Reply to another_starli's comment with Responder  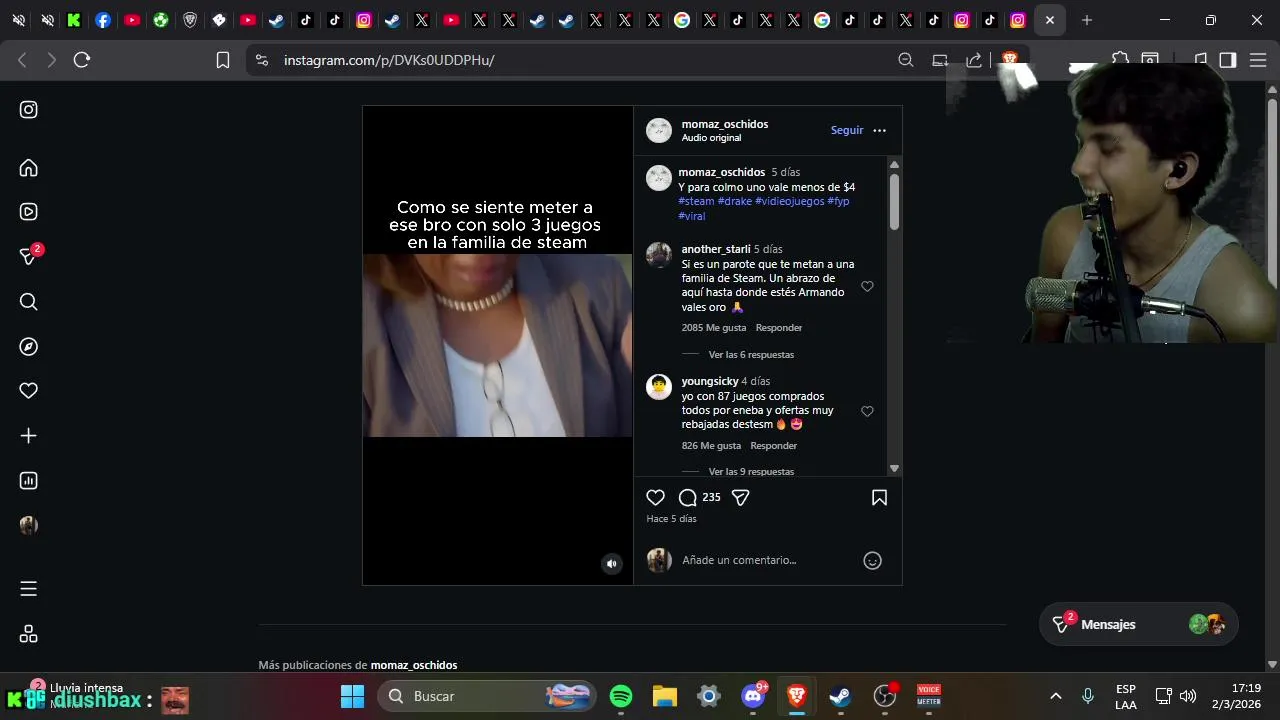[779, 328]
